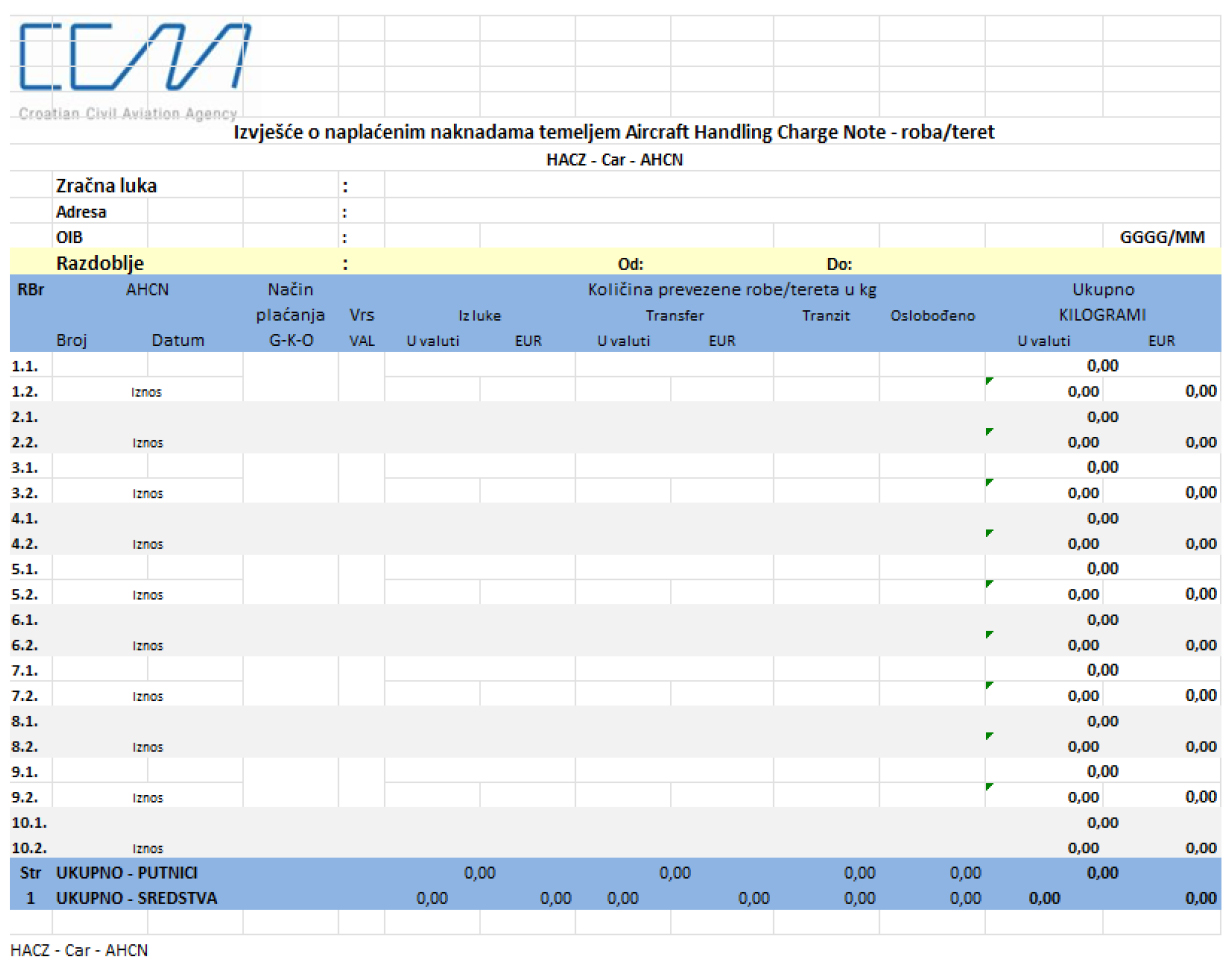Select the report title starting with Izvješće
The height and width of the screenshot is (970, 1230).
pyautogui.click(x=614, y=132)
